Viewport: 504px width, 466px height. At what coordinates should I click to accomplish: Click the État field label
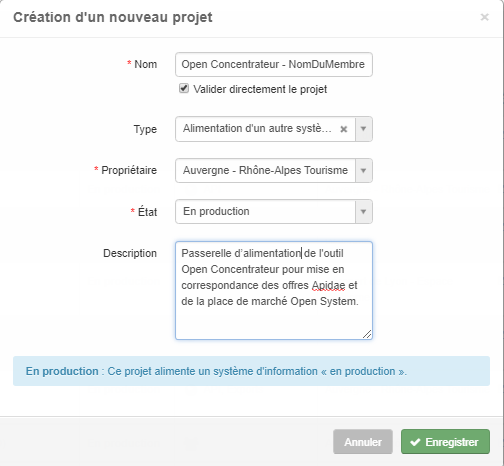(147, 212)
